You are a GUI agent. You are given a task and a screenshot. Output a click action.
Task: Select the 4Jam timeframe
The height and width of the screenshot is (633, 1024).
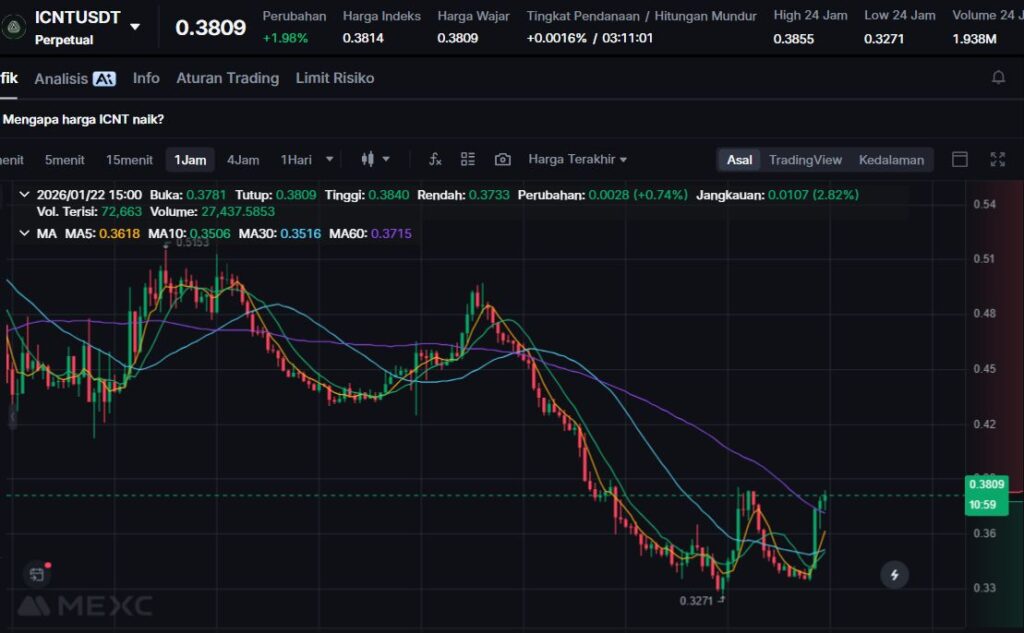click(243, 160)
